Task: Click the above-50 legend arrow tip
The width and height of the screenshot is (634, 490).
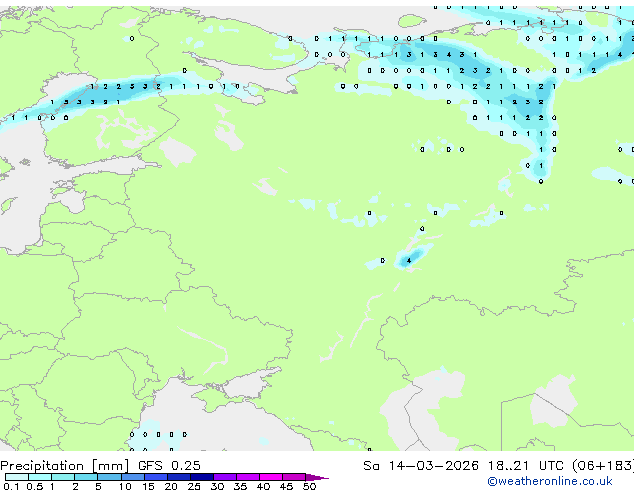Action: click(317, 477)
